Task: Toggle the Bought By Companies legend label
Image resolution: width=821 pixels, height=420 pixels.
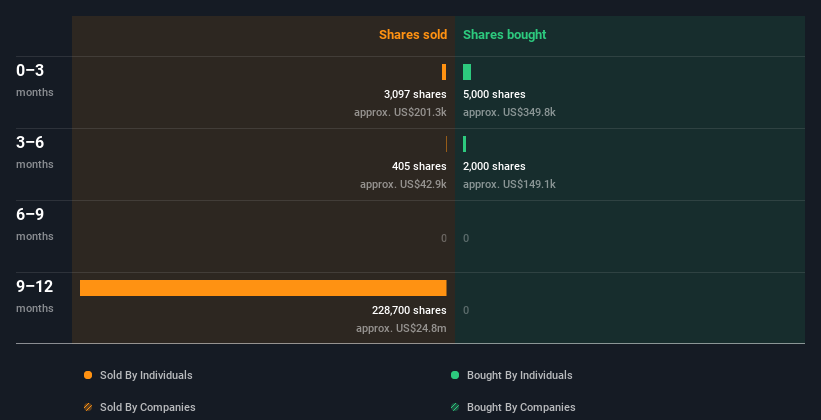Action: click(x=521, y=407)
